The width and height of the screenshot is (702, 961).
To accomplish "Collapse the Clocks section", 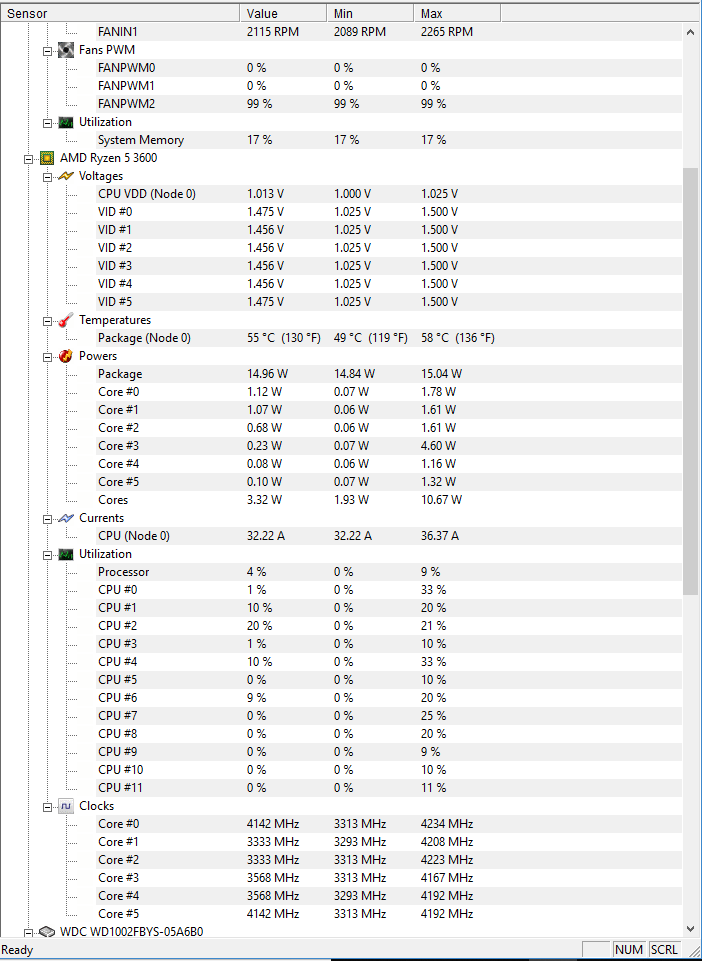I will coord(47,807).
